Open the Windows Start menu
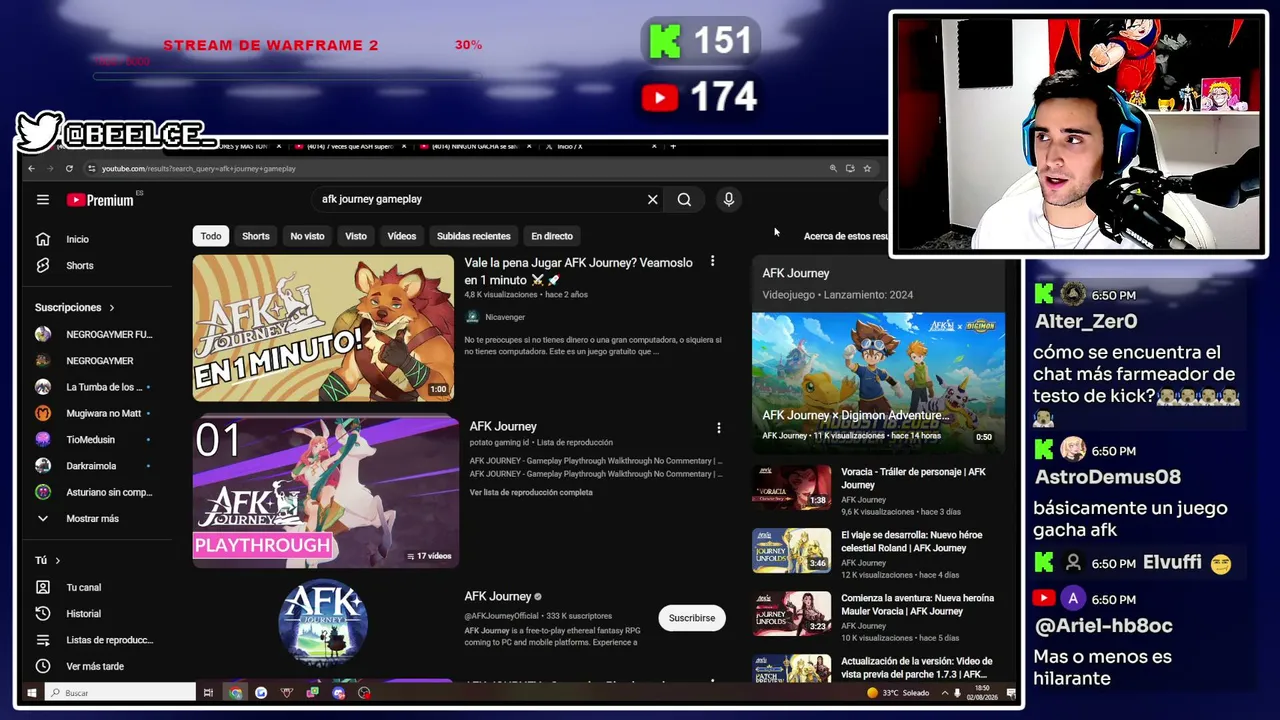The width and height of the screenshot is (1280, 720). click(32, 692)
